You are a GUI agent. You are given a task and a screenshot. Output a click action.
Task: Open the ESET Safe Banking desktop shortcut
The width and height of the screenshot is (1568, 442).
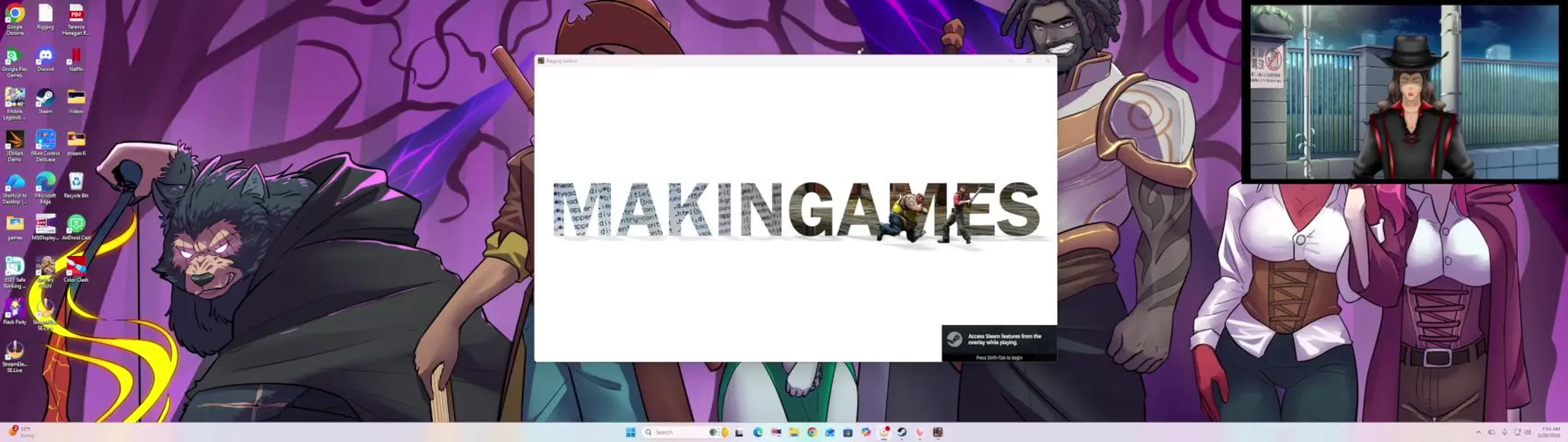click(15, 272)
